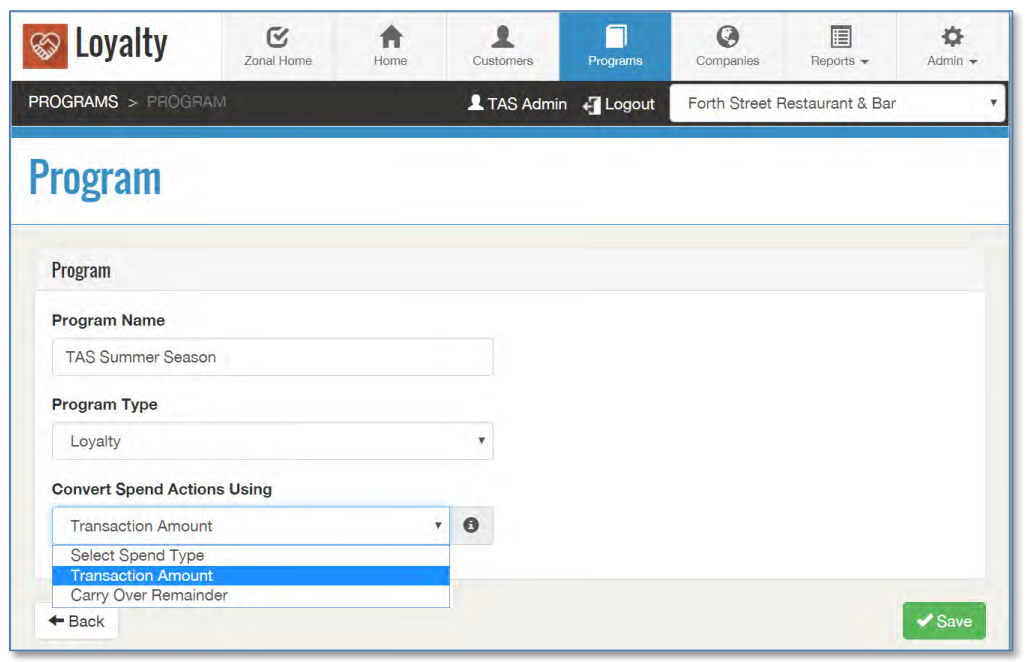
Task: Click the Convert Spend Actions dropdown box
Action: [x=251, y=526]
